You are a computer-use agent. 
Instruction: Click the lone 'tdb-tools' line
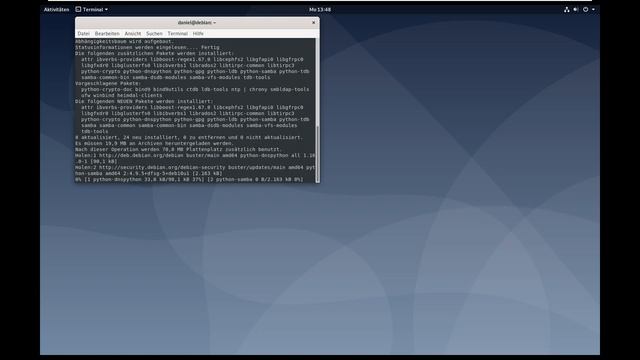tap(94, 131)
